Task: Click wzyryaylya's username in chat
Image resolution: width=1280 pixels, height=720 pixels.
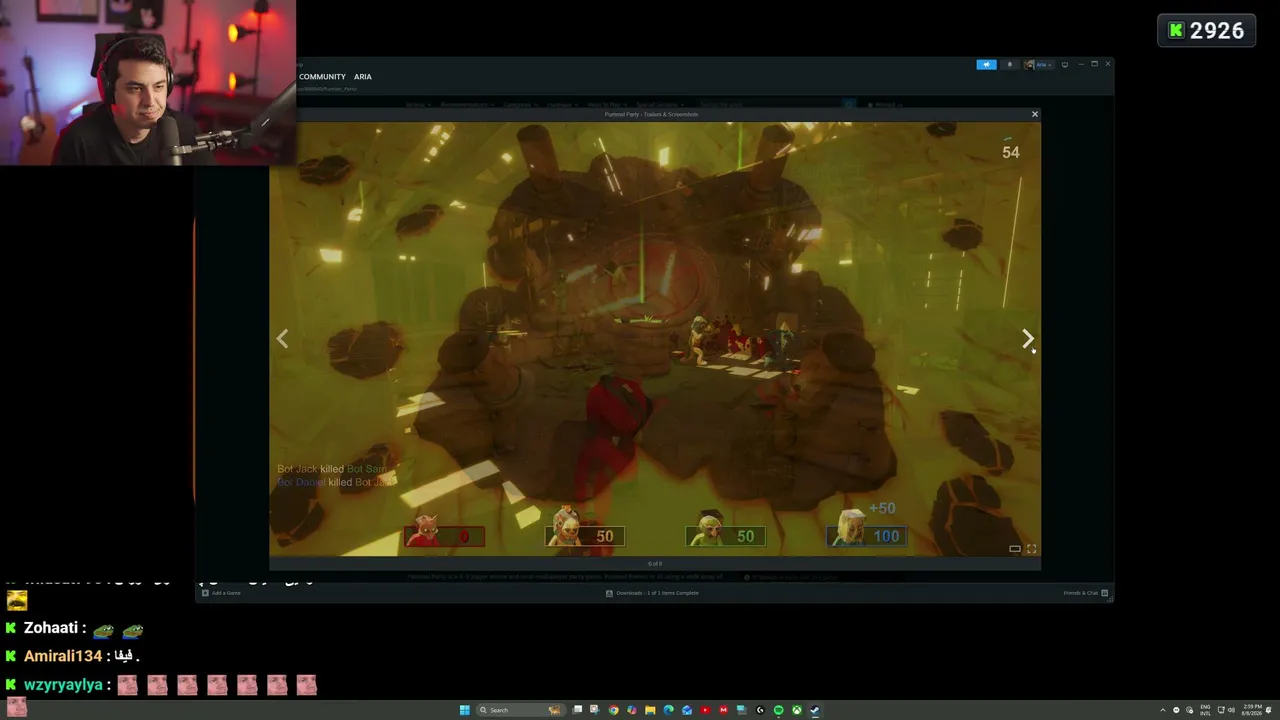Action: click(64, 685)
